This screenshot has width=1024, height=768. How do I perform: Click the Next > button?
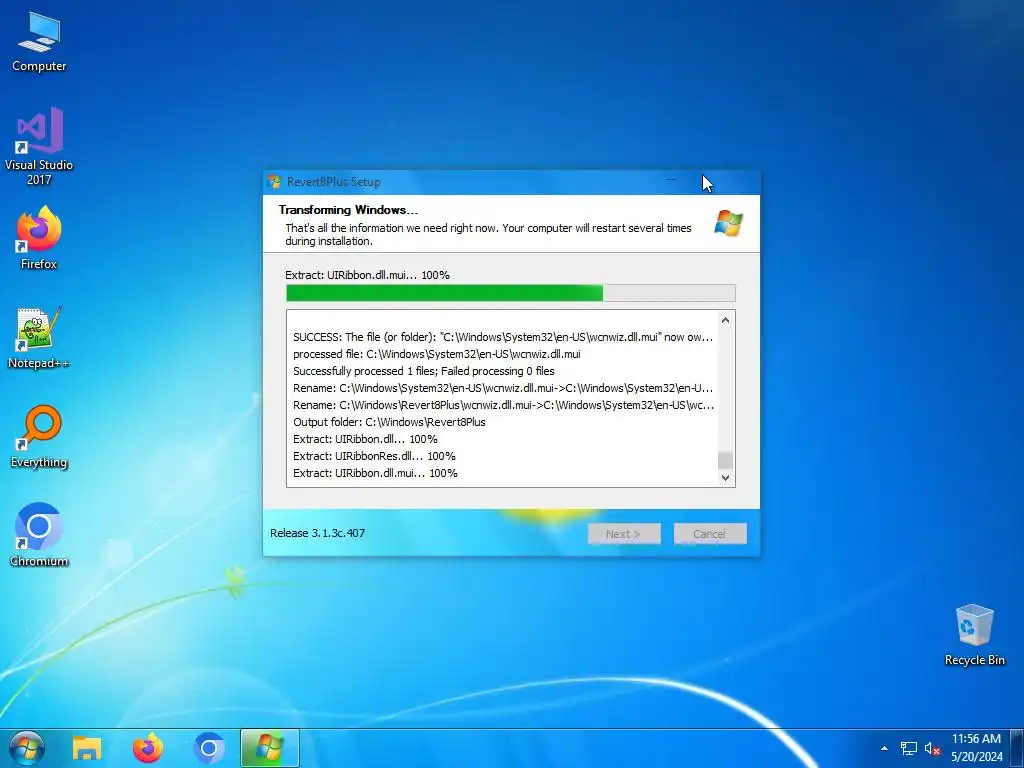pyautogui.click(x=624, y=534)
